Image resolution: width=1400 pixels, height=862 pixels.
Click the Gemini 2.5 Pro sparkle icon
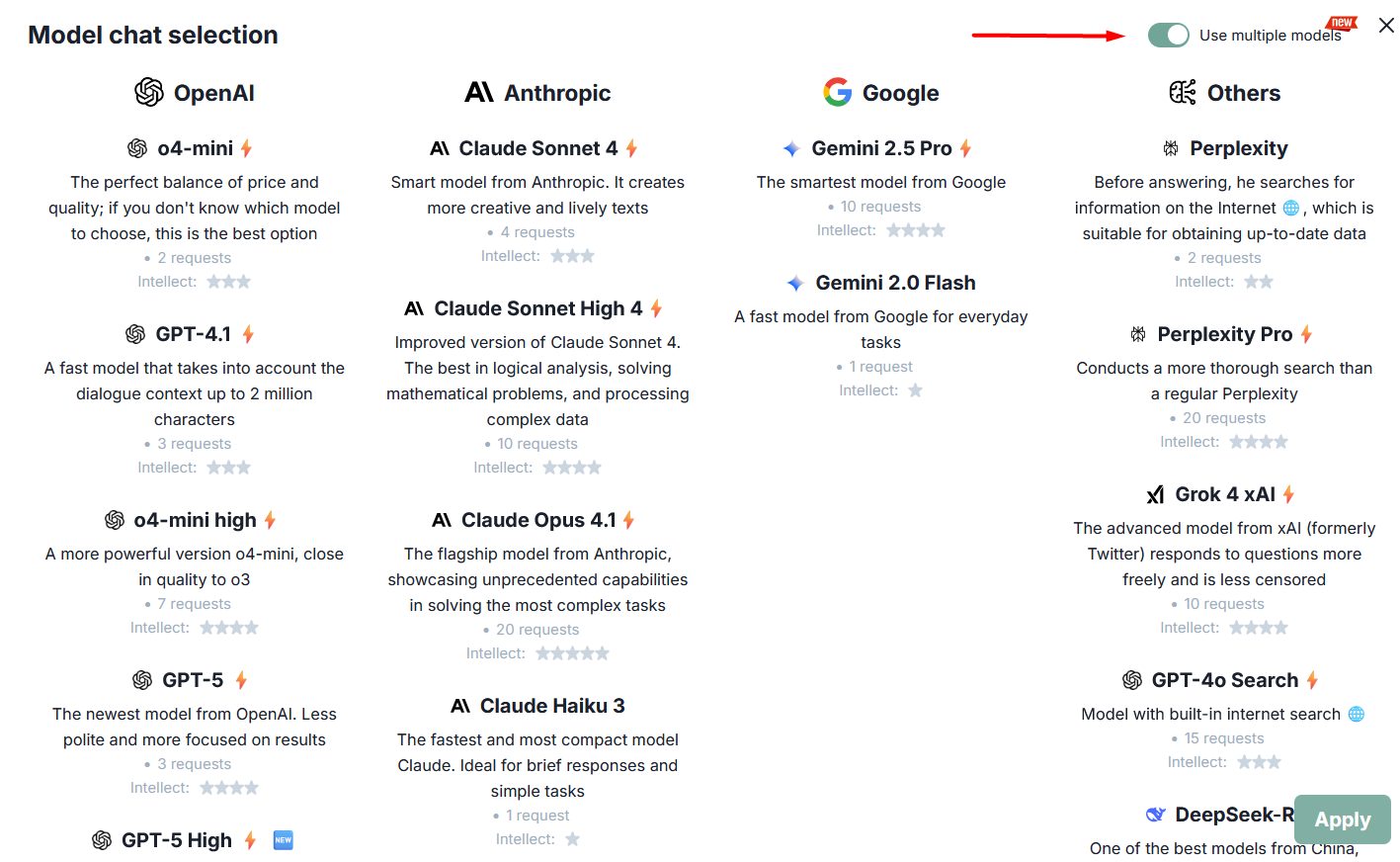coord(791,148)
